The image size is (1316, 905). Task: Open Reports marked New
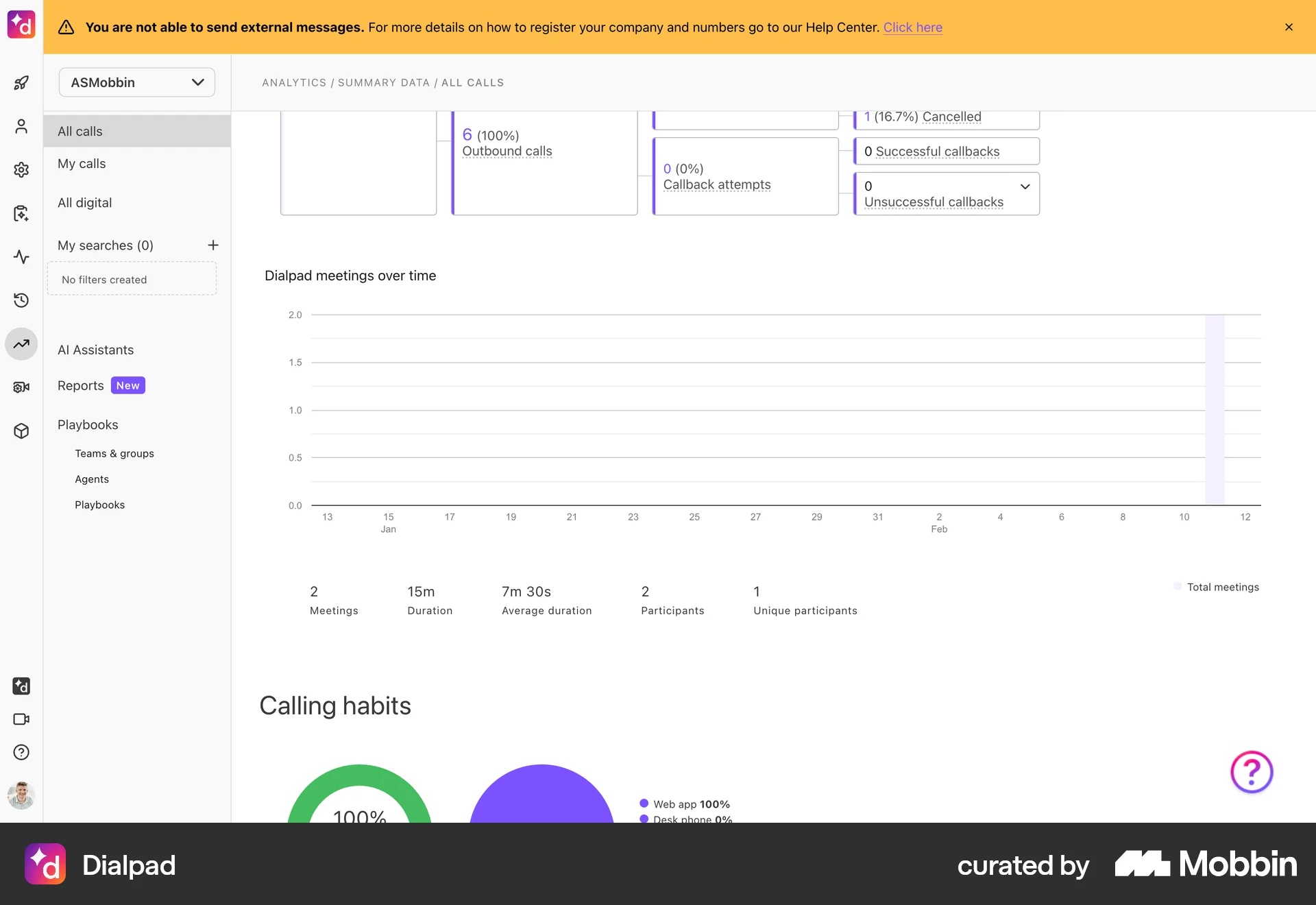coord(80,385)
